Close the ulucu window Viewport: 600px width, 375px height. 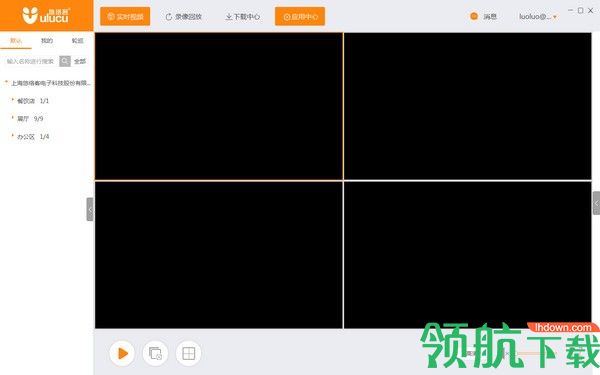point(590,10)
